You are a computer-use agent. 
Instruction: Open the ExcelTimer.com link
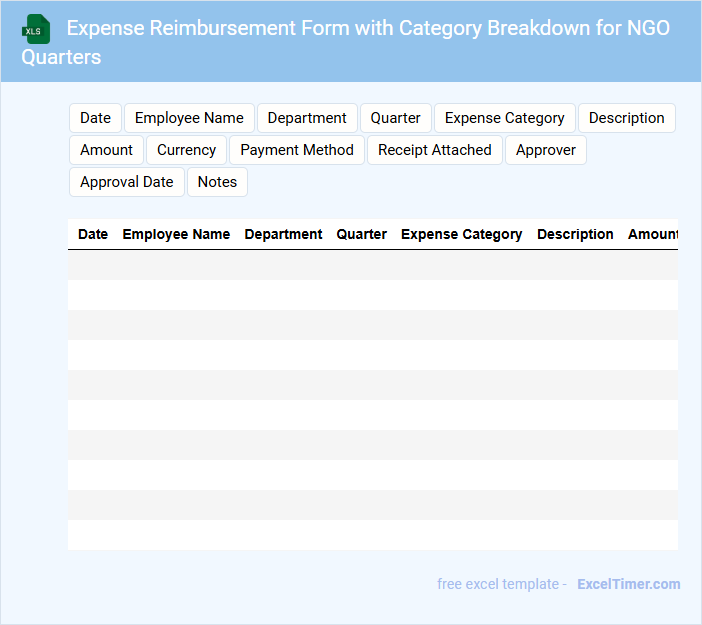(628, 584)
